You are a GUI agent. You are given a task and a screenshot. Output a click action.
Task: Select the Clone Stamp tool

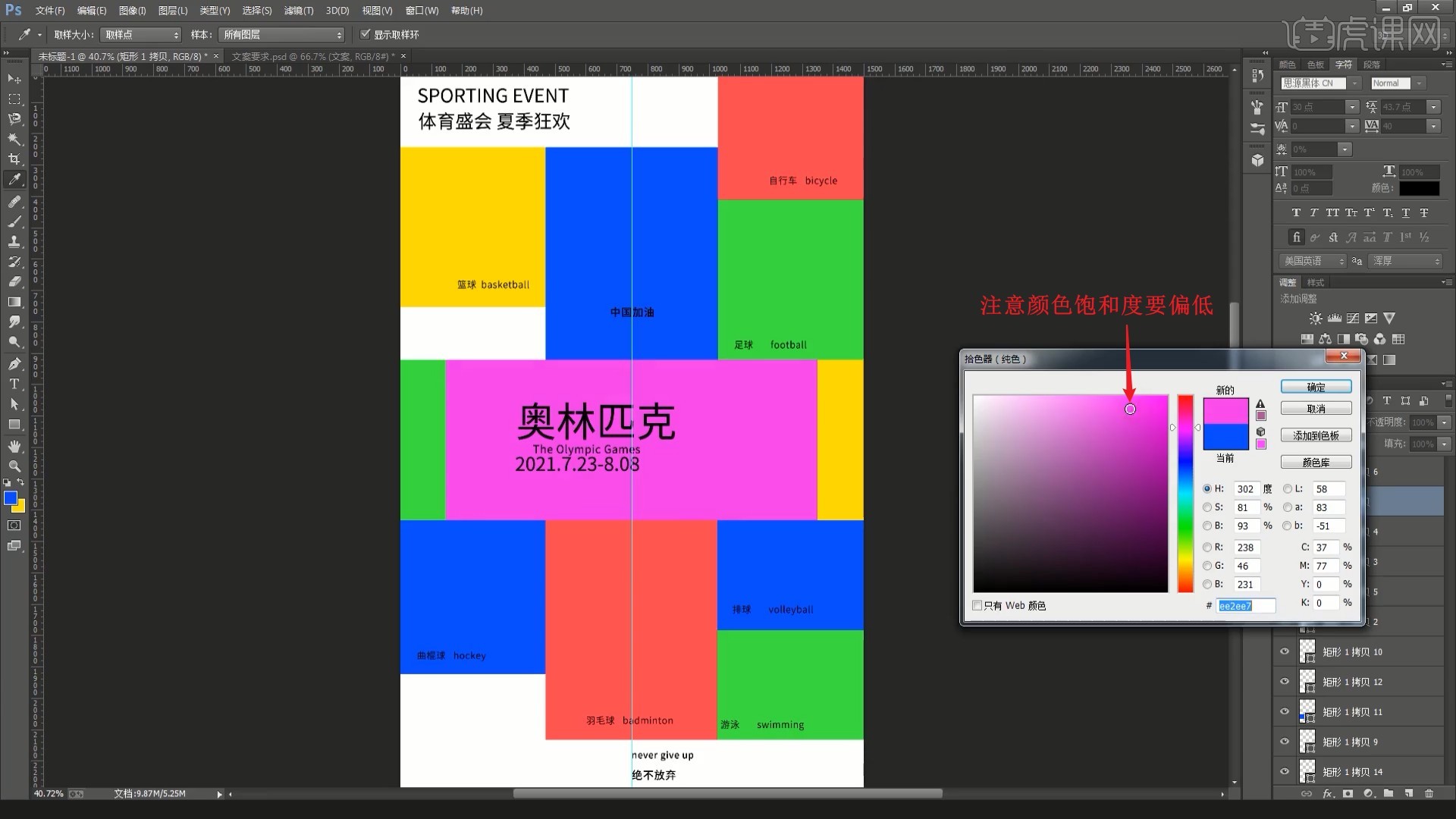(x=14, y=241)
